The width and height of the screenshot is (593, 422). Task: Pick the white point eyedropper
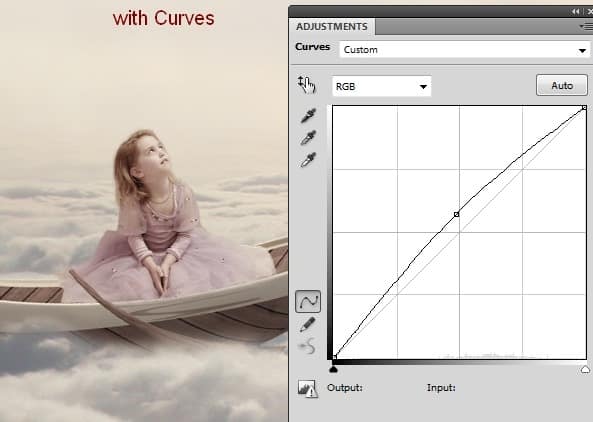pyautogui.click(x=308, y=160)
